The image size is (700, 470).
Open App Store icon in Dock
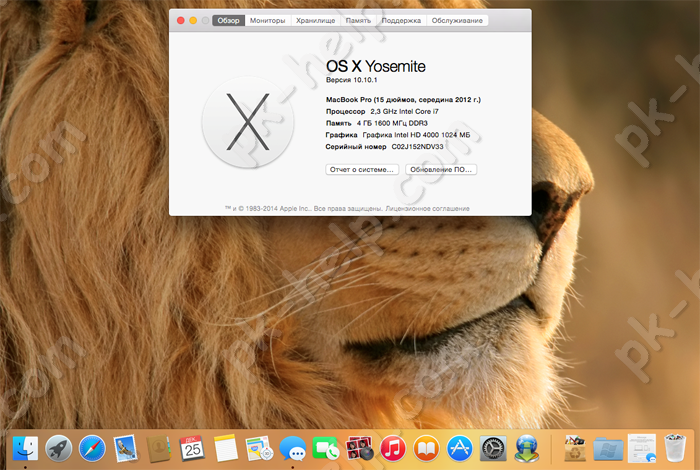[460, 448]
